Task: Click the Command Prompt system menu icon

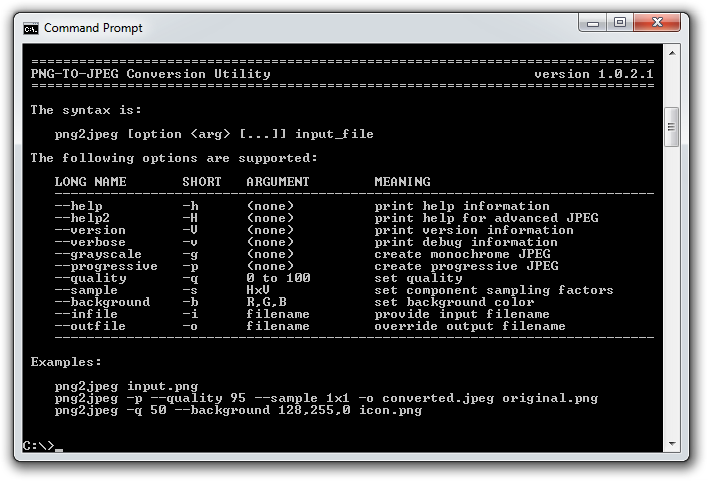Action: (x=31, y=28)
